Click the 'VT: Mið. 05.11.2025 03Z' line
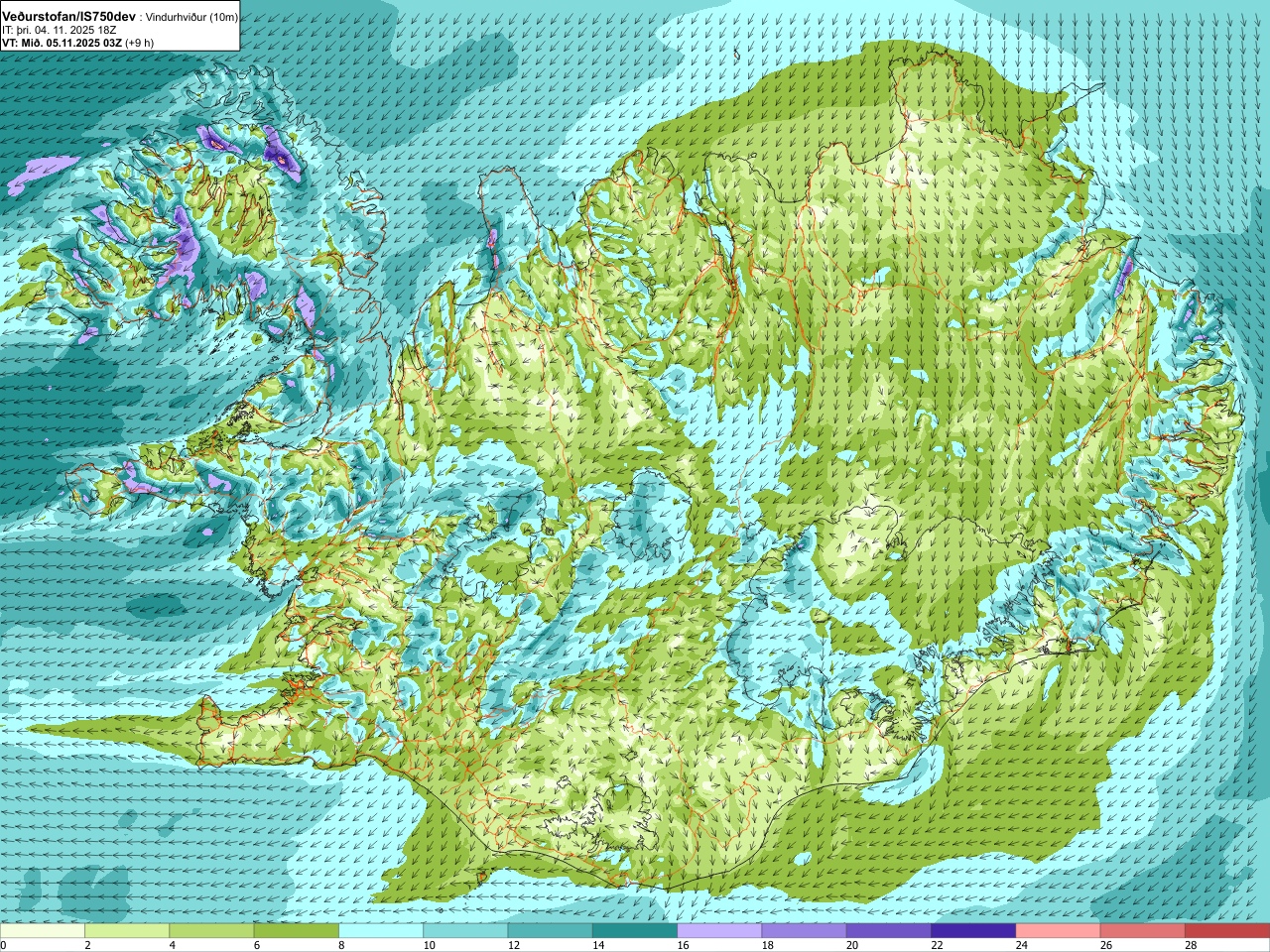Image resolution: width=1270 pixels, height=952 pixels. pos(62,43)
